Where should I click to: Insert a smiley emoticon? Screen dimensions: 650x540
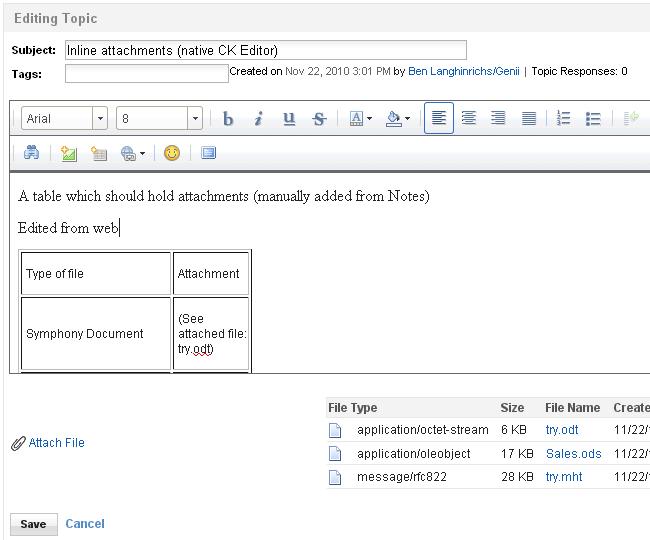click(x=172, y=153)
